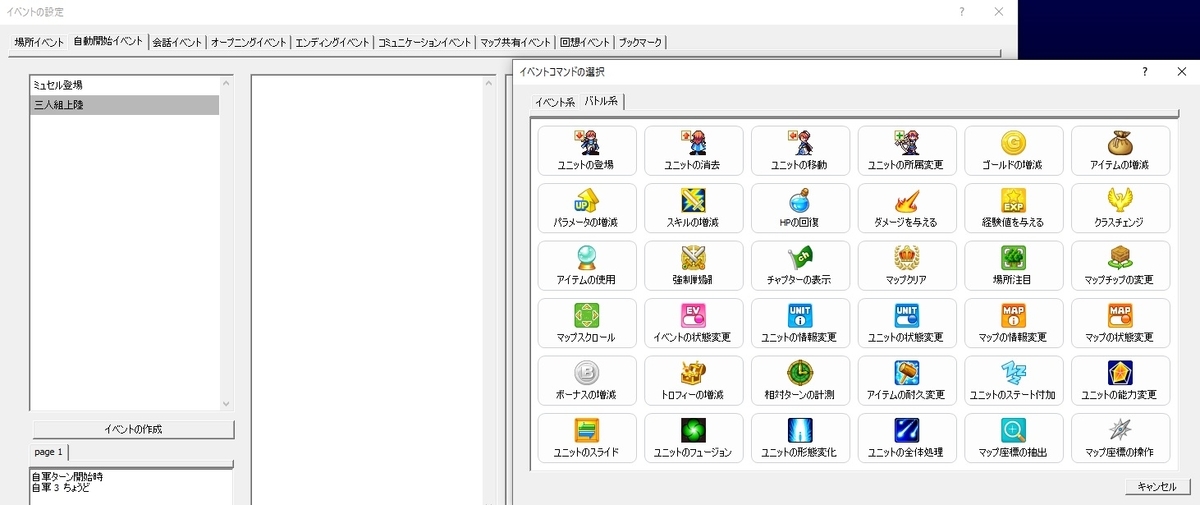Pick the ボーナスの増減 command
This screenshot has width=1200, height=505.
tap(587, 383)
